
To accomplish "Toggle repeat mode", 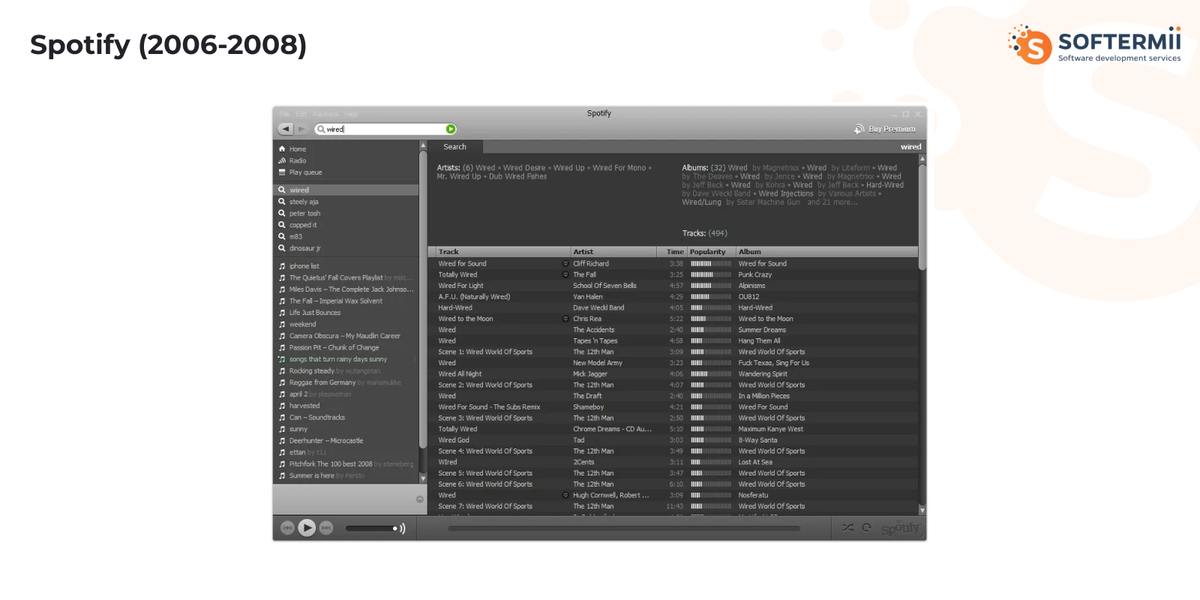I will pyautogui.click(x=867, y=528).
